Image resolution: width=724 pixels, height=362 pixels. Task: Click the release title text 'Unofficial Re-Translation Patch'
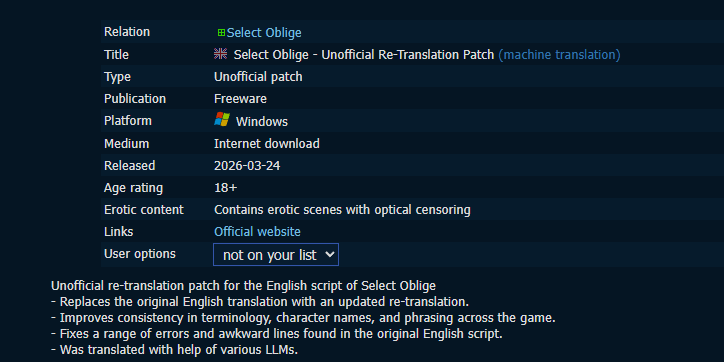408,54
